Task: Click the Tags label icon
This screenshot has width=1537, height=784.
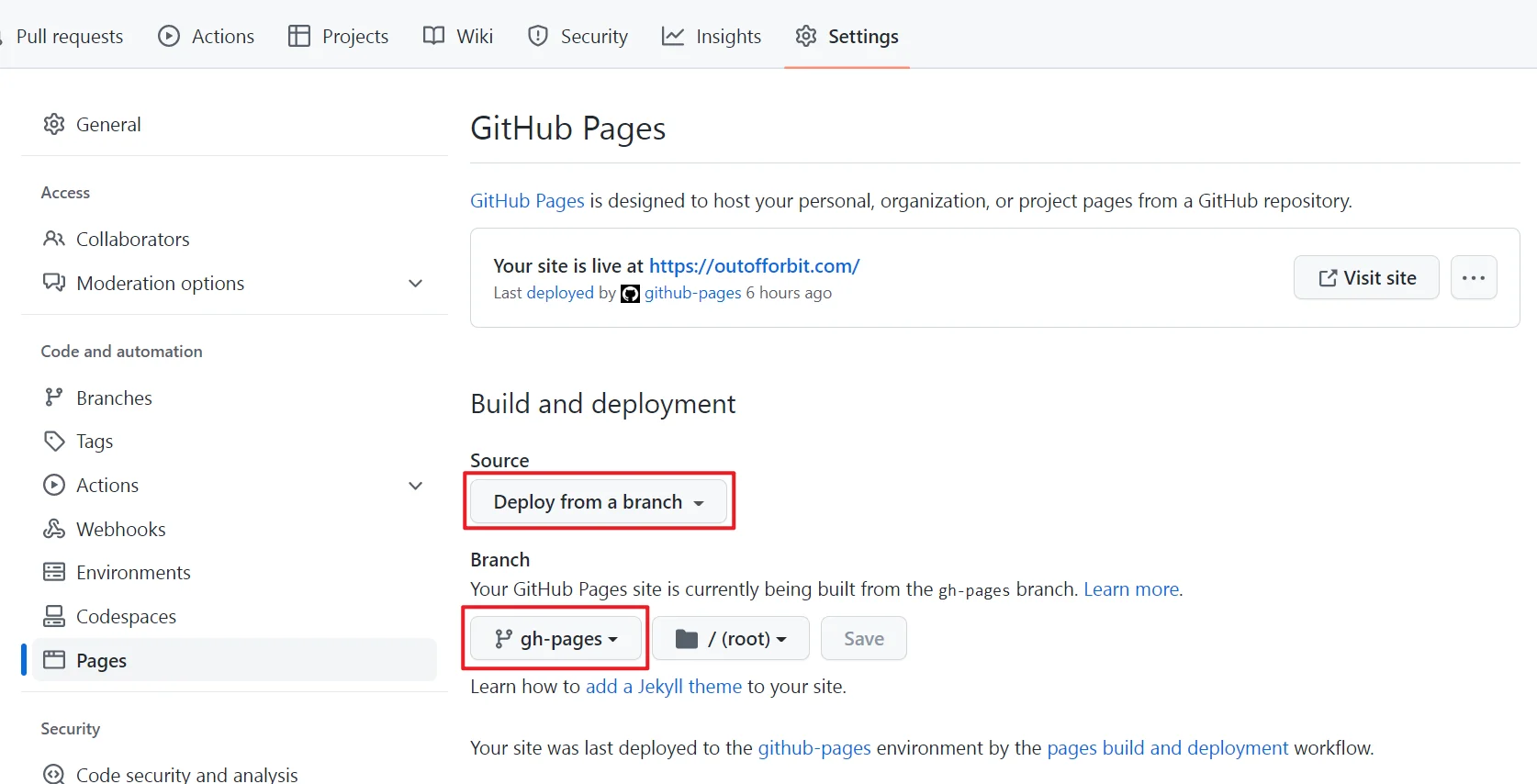Action: (54, 442)
